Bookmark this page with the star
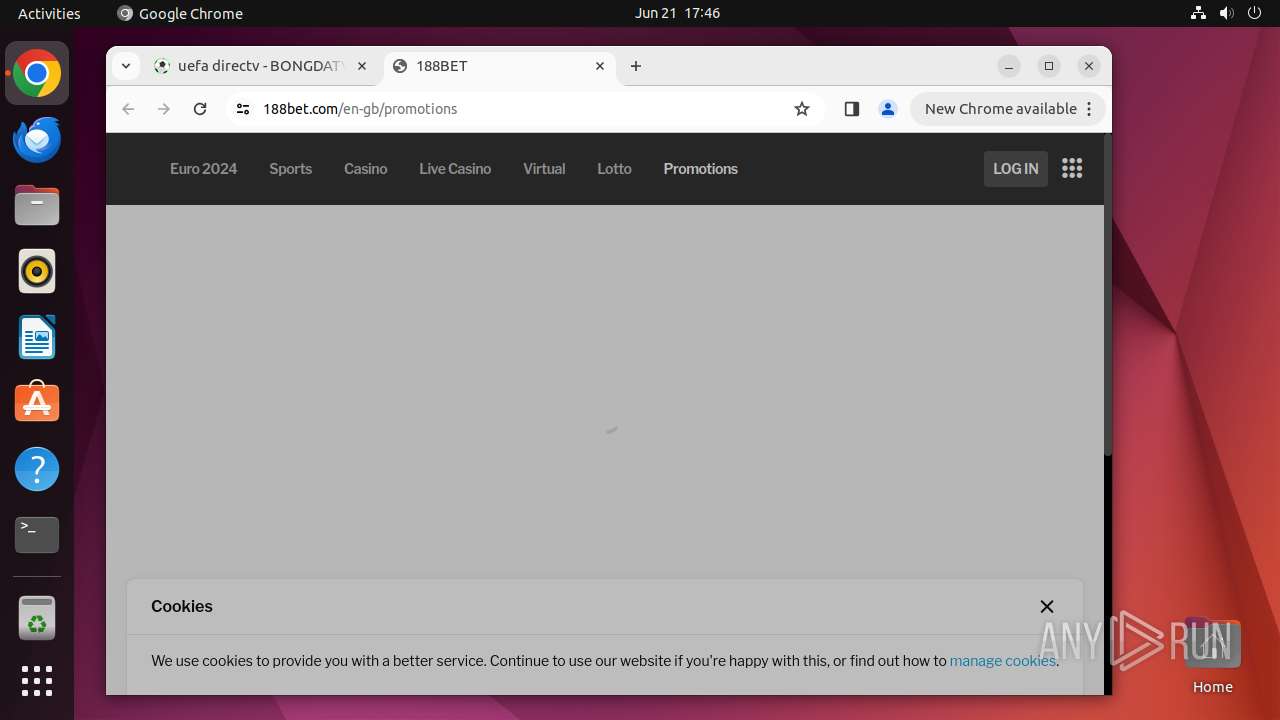 [x=802, y=109]
